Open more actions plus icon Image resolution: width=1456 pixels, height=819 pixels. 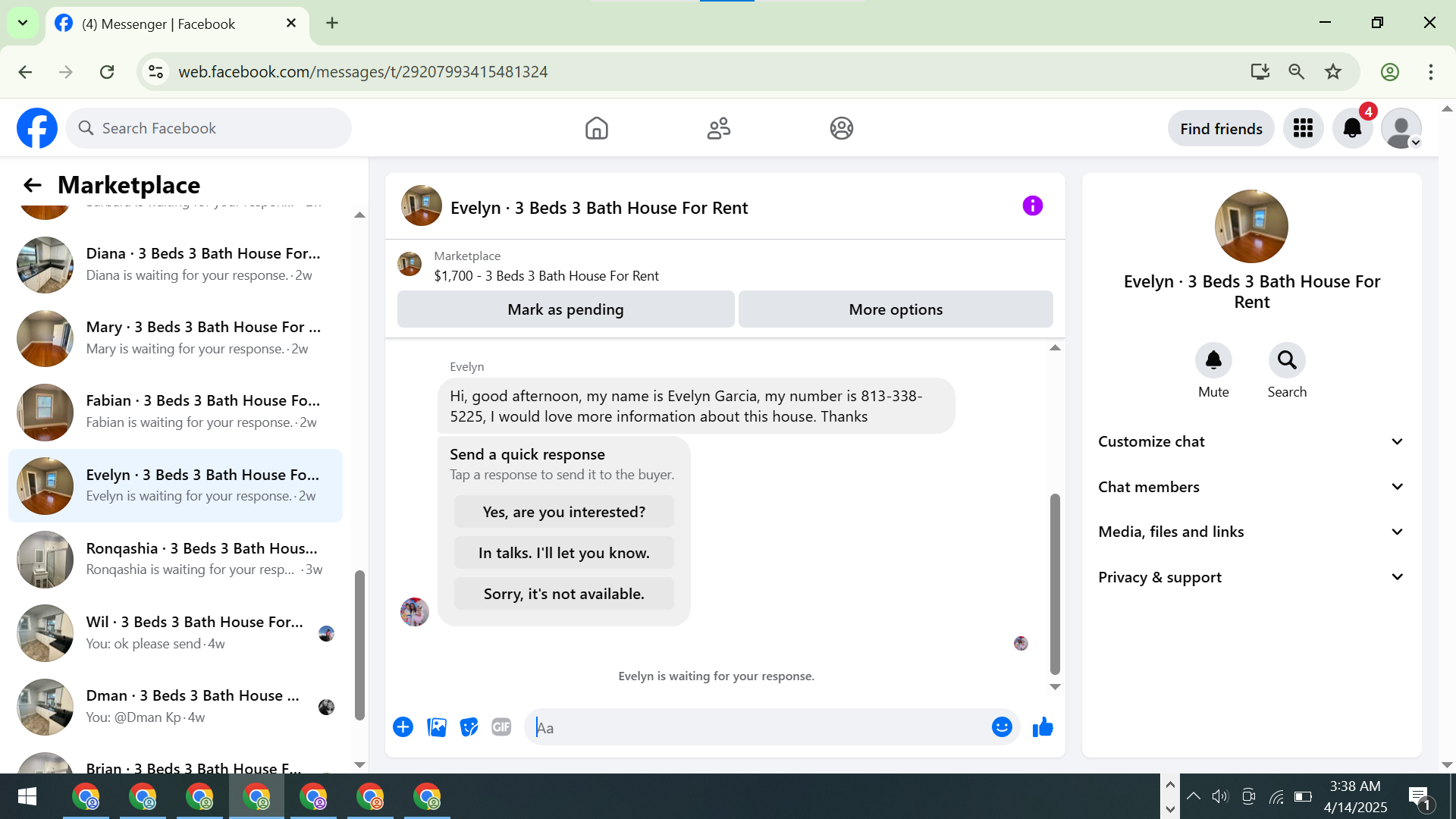403,727
